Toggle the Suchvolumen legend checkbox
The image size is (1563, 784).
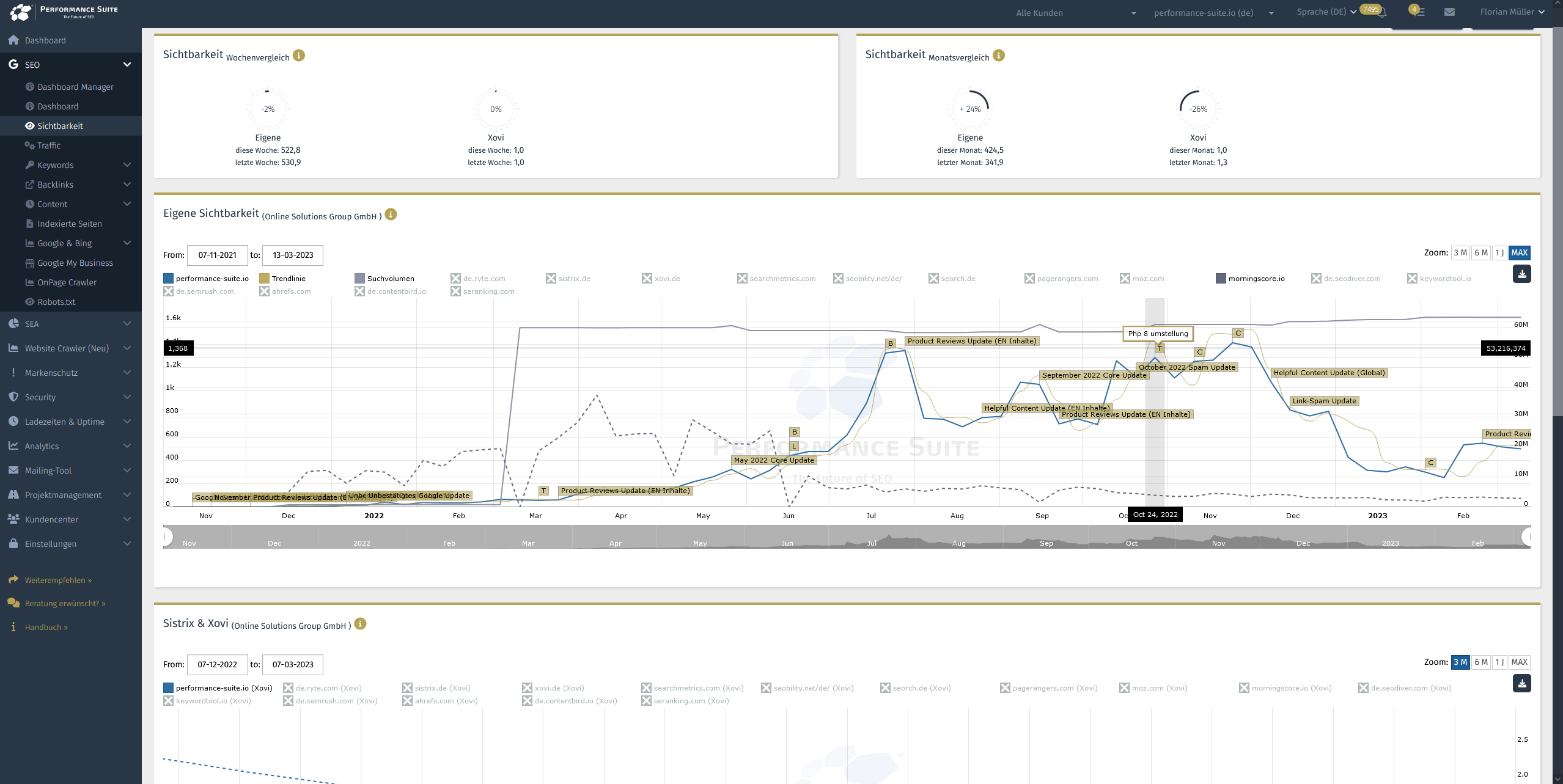[x=360, y=279]
